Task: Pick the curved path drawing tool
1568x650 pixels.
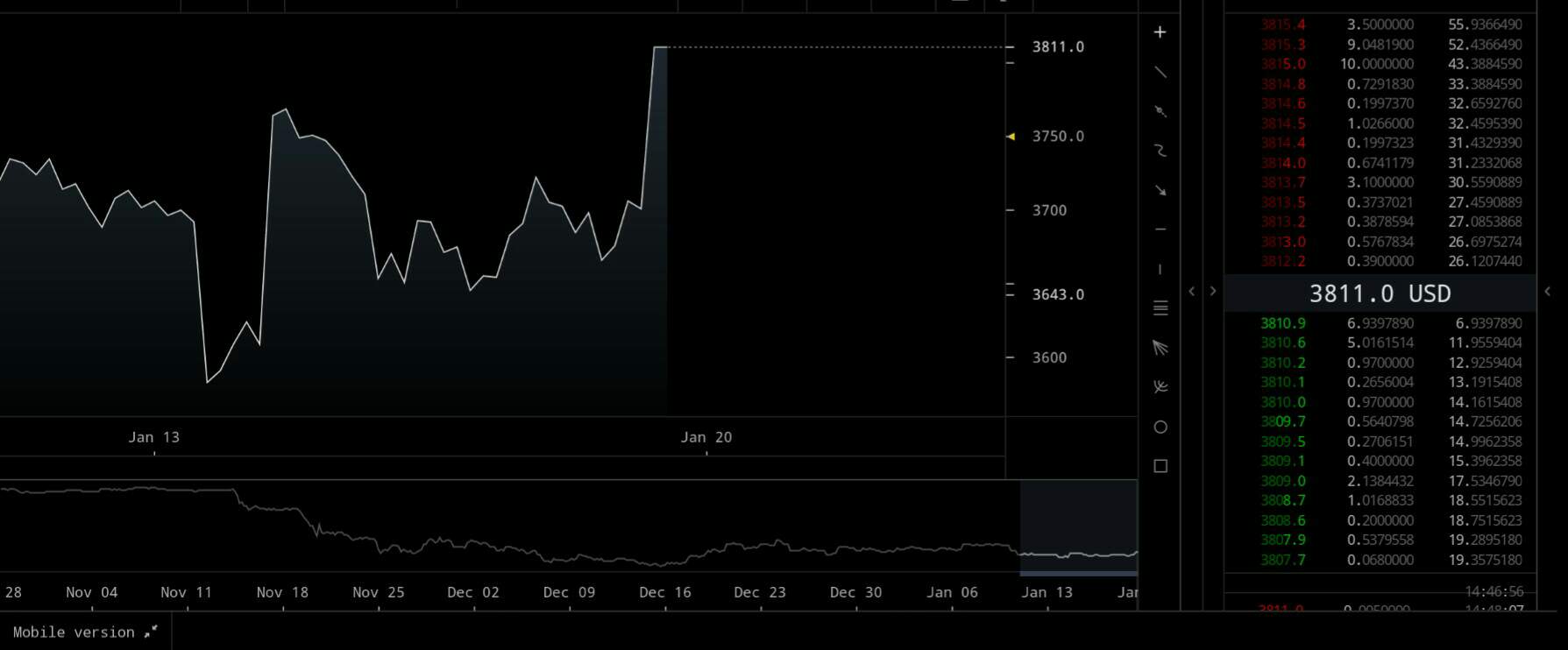Action: click(x=1160, y=151)
